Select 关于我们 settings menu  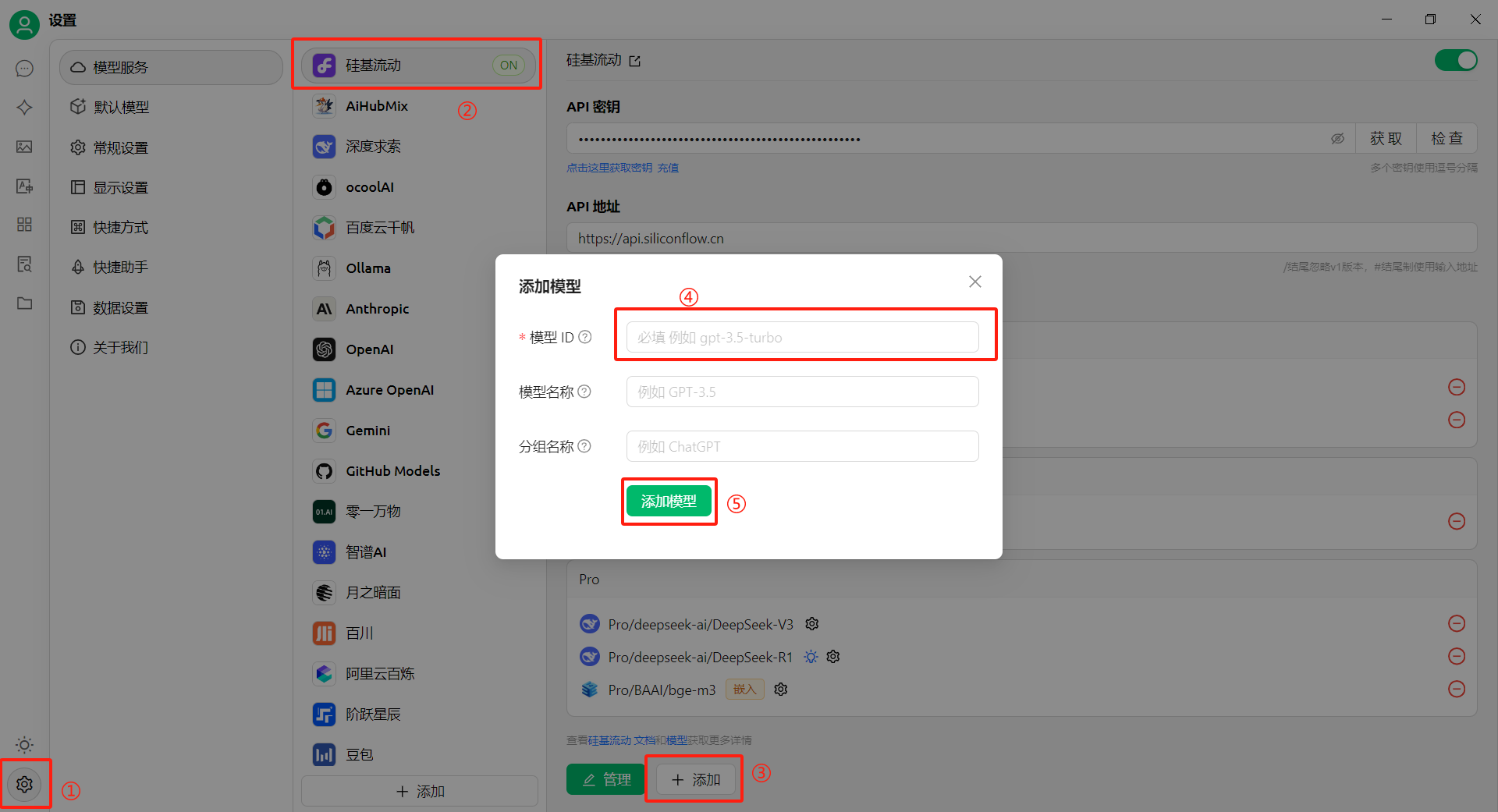(x=171, y=348)
